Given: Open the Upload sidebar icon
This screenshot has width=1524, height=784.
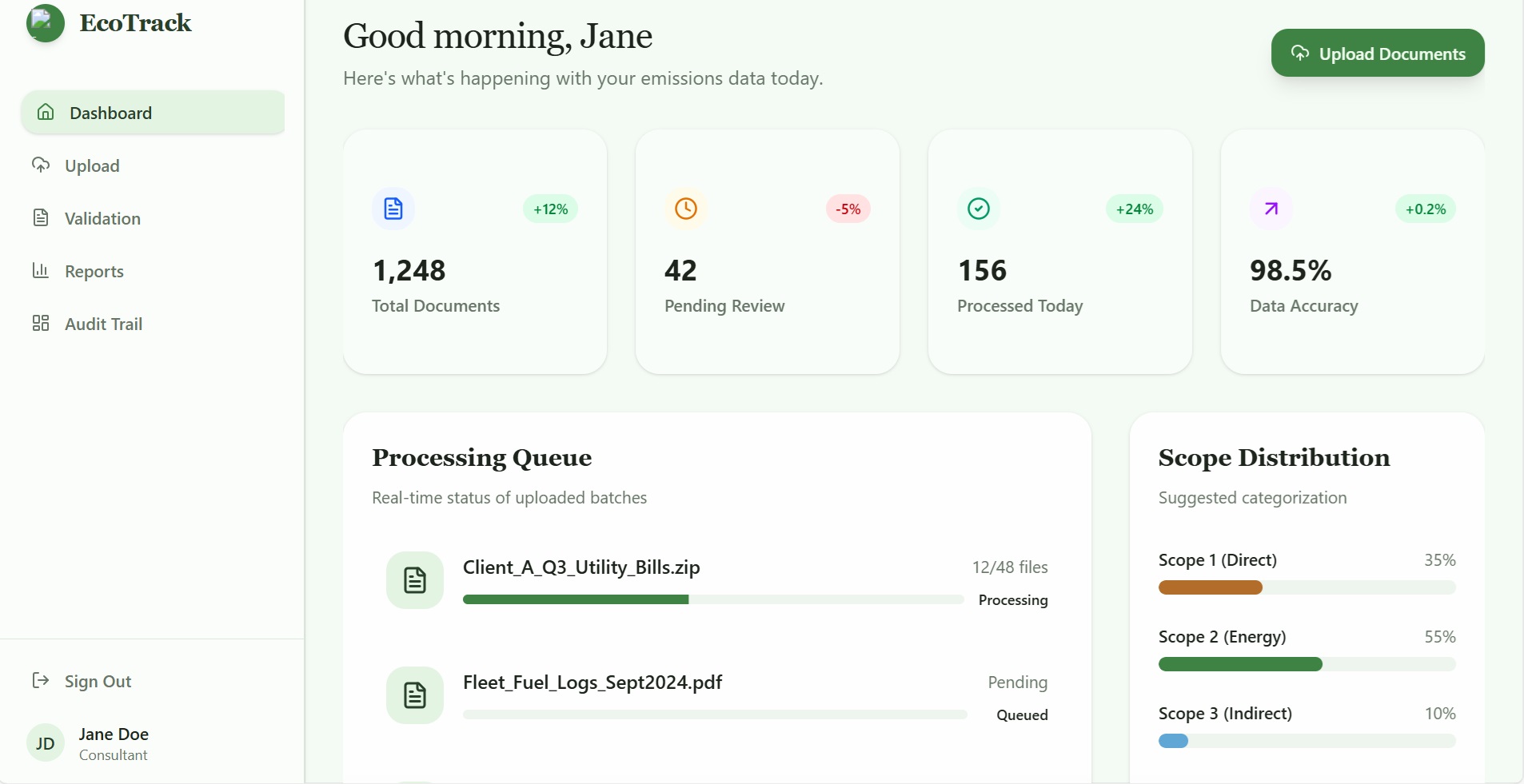Looking at the screenshot, I should tap(42, 165).
